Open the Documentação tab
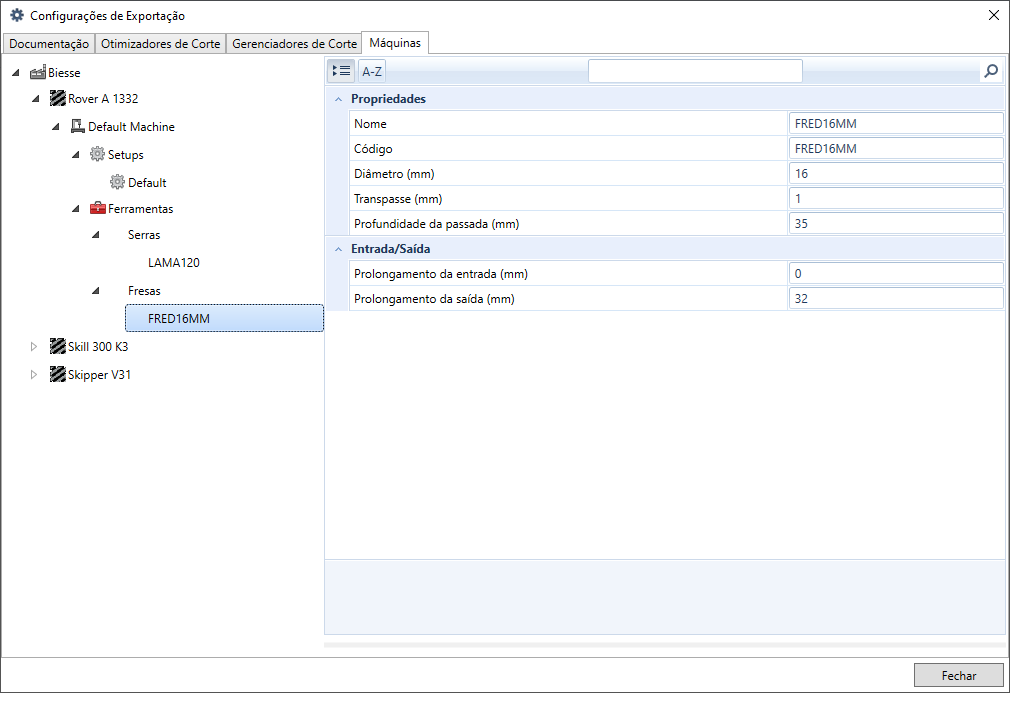 (49, 43)
